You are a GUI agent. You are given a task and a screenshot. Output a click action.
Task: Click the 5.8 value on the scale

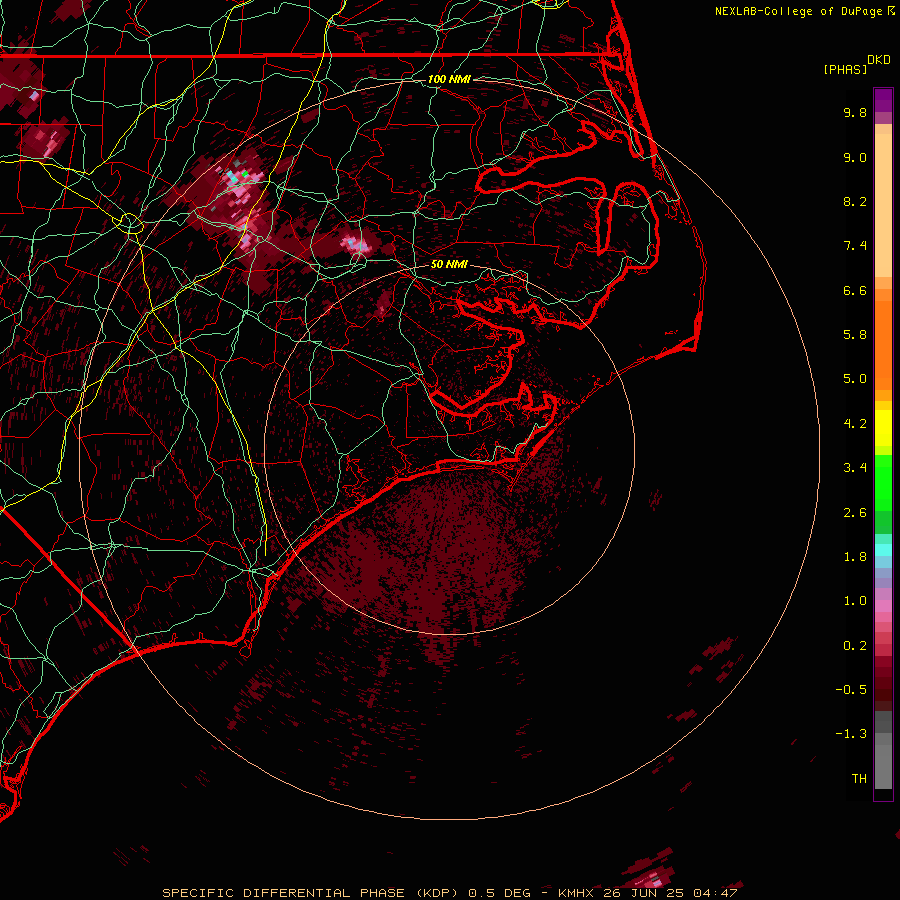pyautogui.click(x=855, y=335)
